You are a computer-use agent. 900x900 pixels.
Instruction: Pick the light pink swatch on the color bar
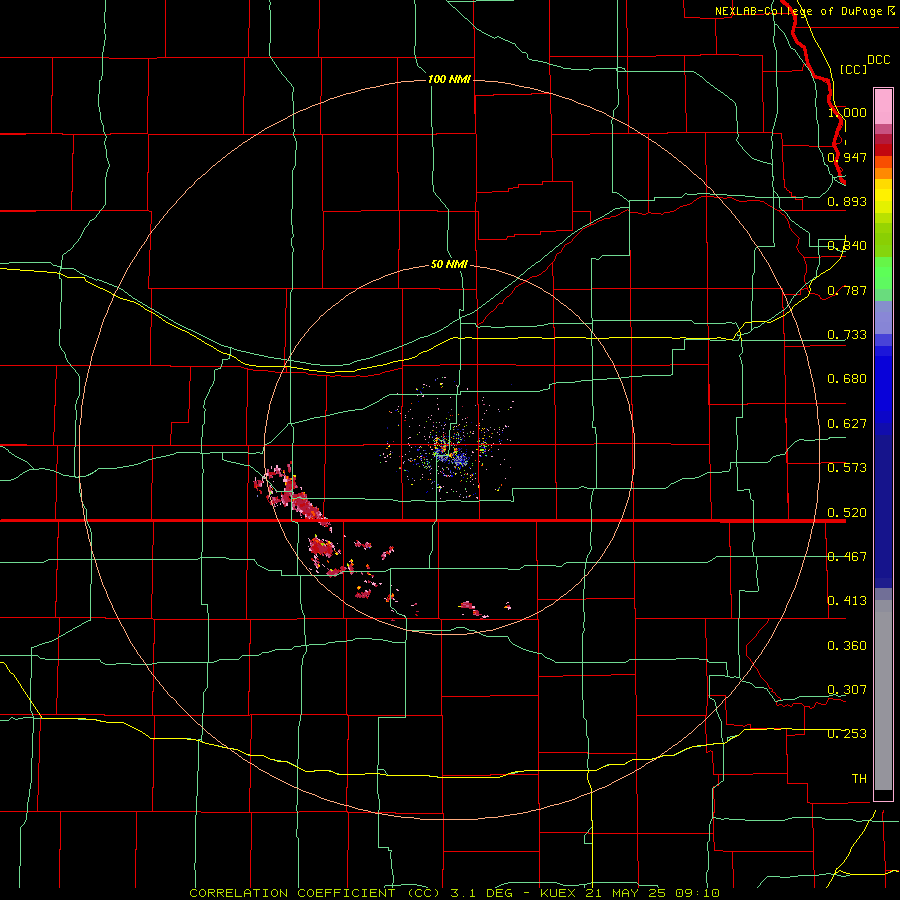click(883, 107)
